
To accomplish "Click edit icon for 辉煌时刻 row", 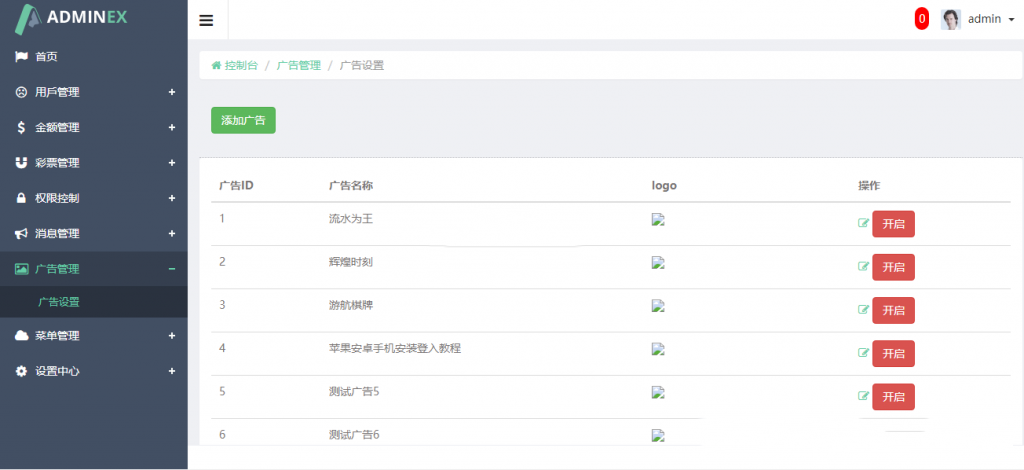I will pyautogui.click(x=863, y=267).
